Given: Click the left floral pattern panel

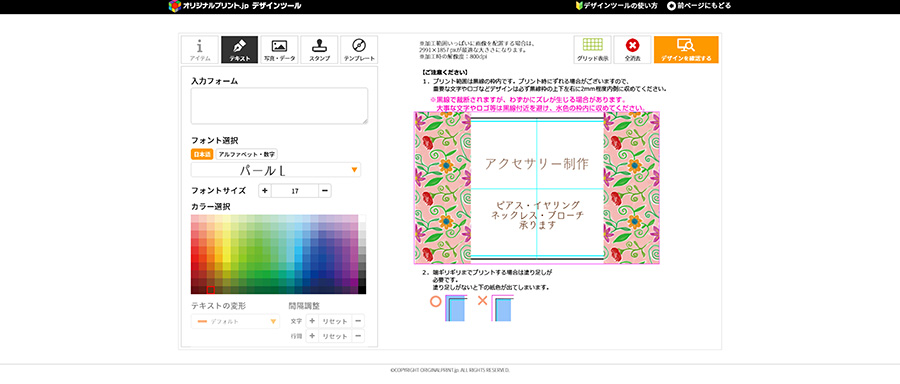Looking at the screenshot, I should (x=442, y=188).
